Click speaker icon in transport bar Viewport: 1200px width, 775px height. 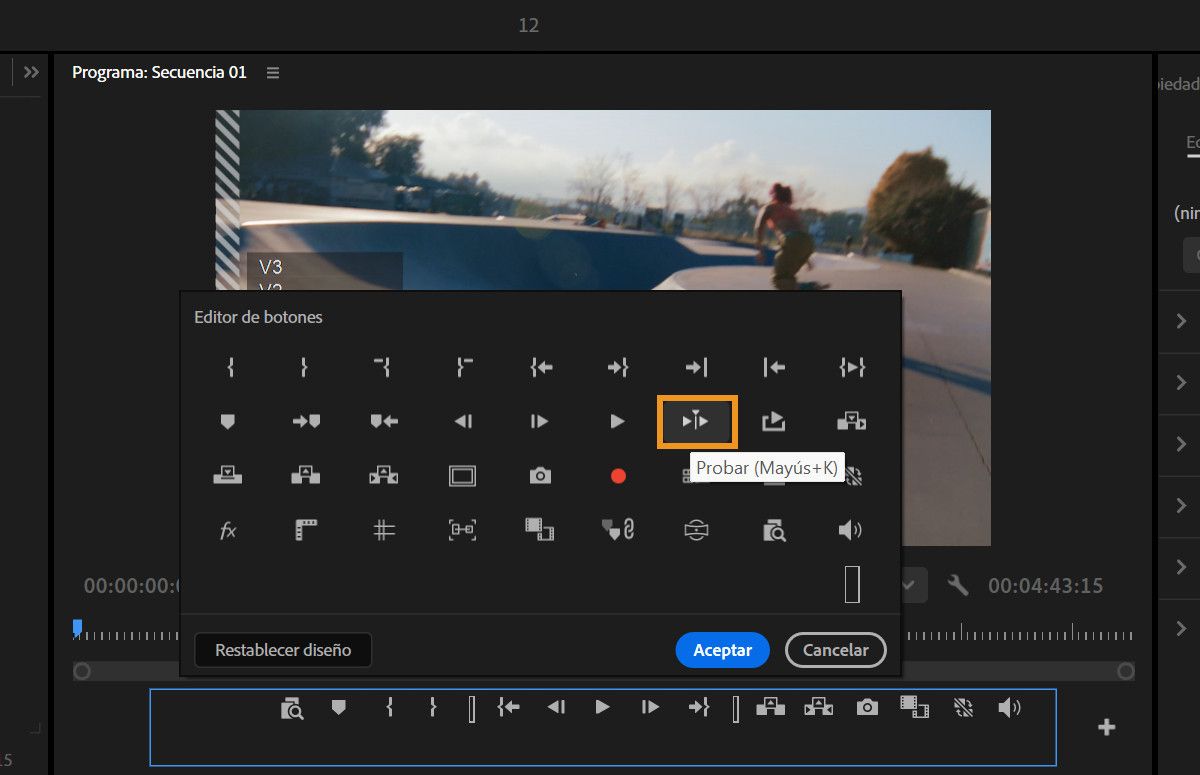click(1009, 708)
